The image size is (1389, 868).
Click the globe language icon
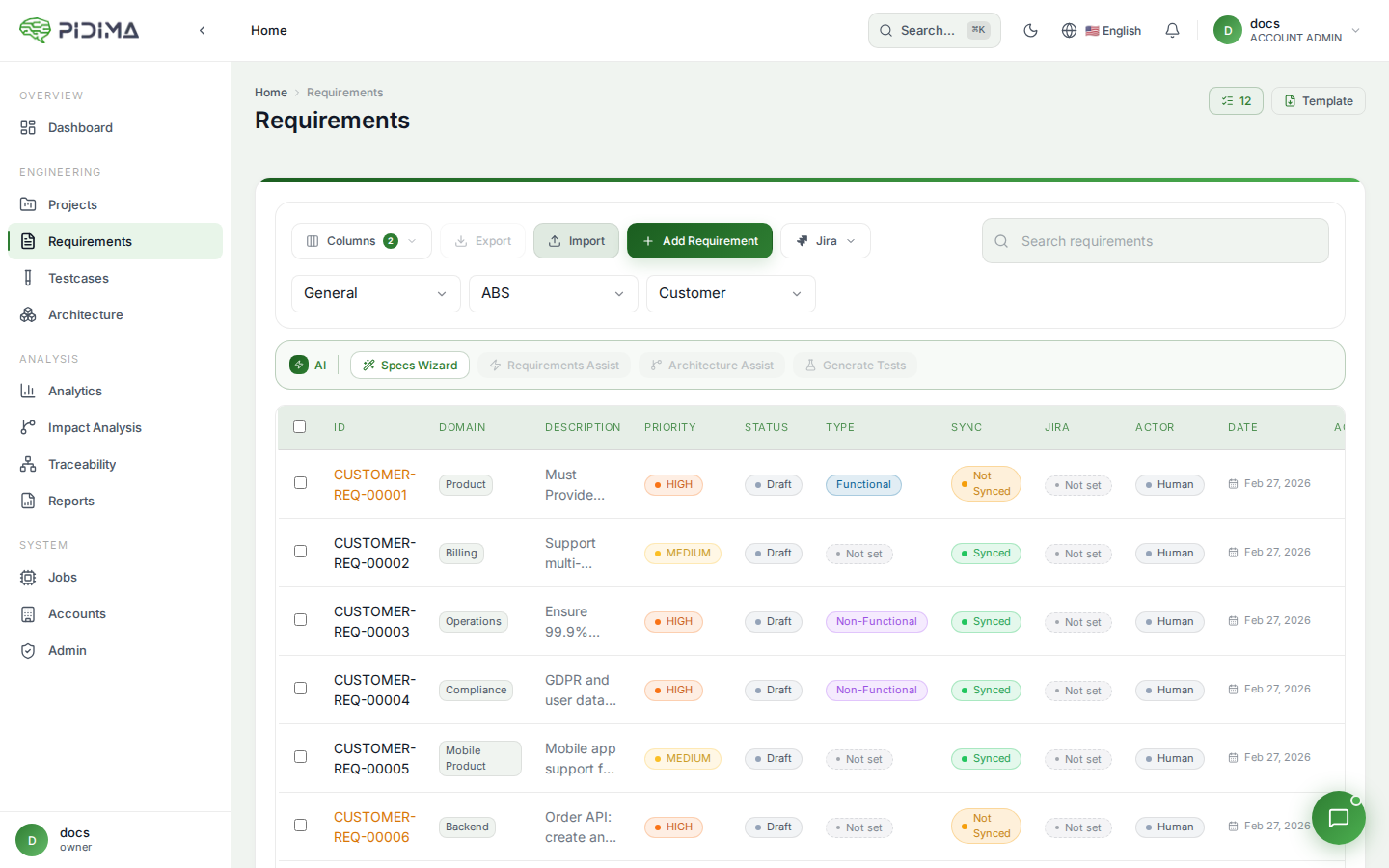point(1069,31)
